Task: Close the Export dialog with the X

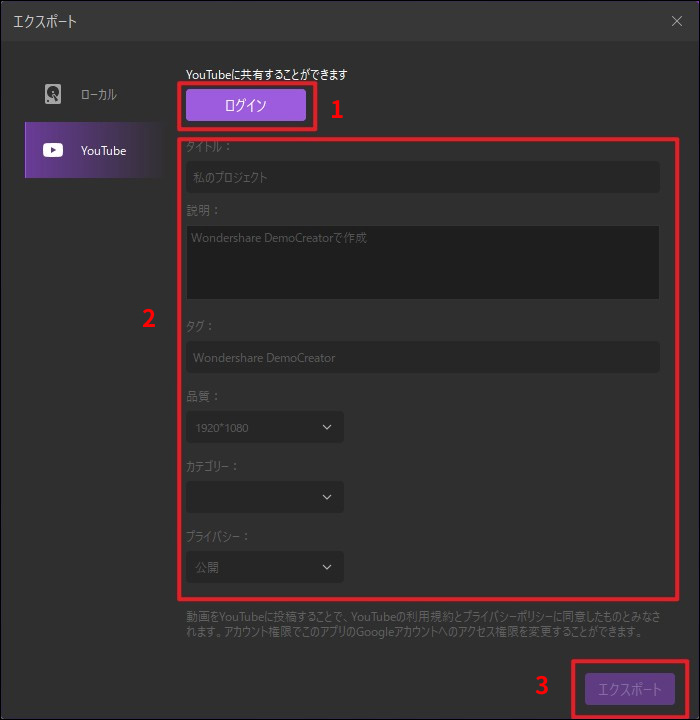Action: pyautogui.click(x=677, y=21)
